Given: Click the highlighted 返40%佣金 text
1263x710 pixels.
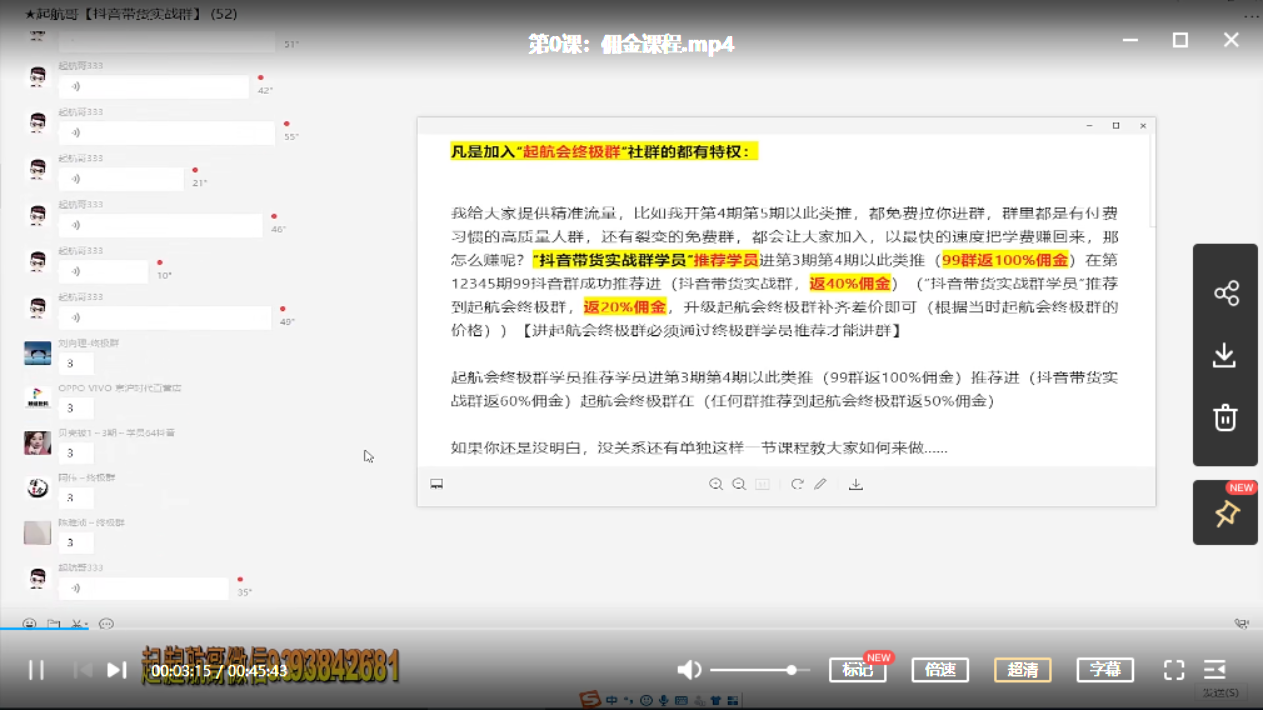Looking at the screenshot, I should click(850, 284).
